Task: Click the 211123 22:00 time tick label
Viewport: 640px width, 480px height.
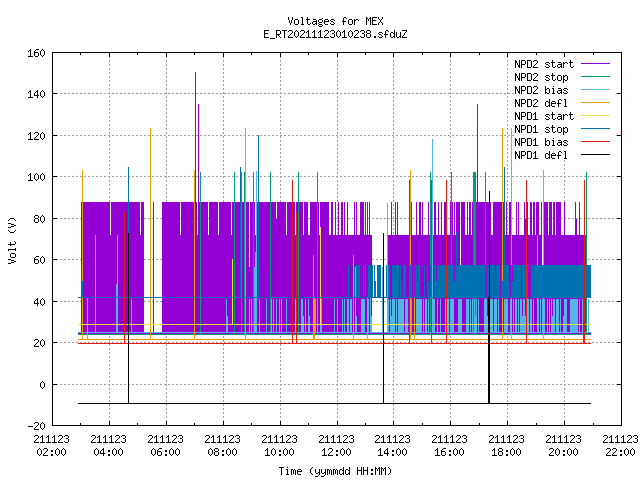Action: coord(620,446)
